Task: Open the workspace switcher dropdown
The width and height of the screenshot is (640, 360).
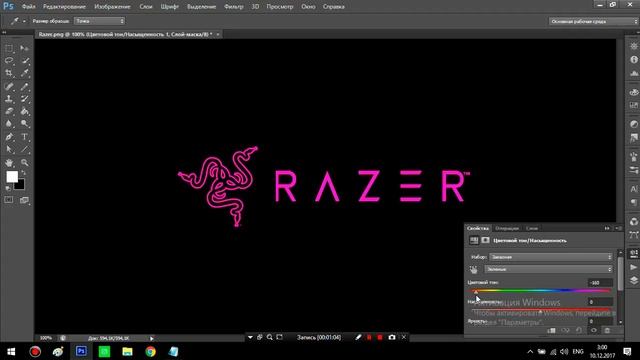Action: pyautogui.click(x=593, y=21)
